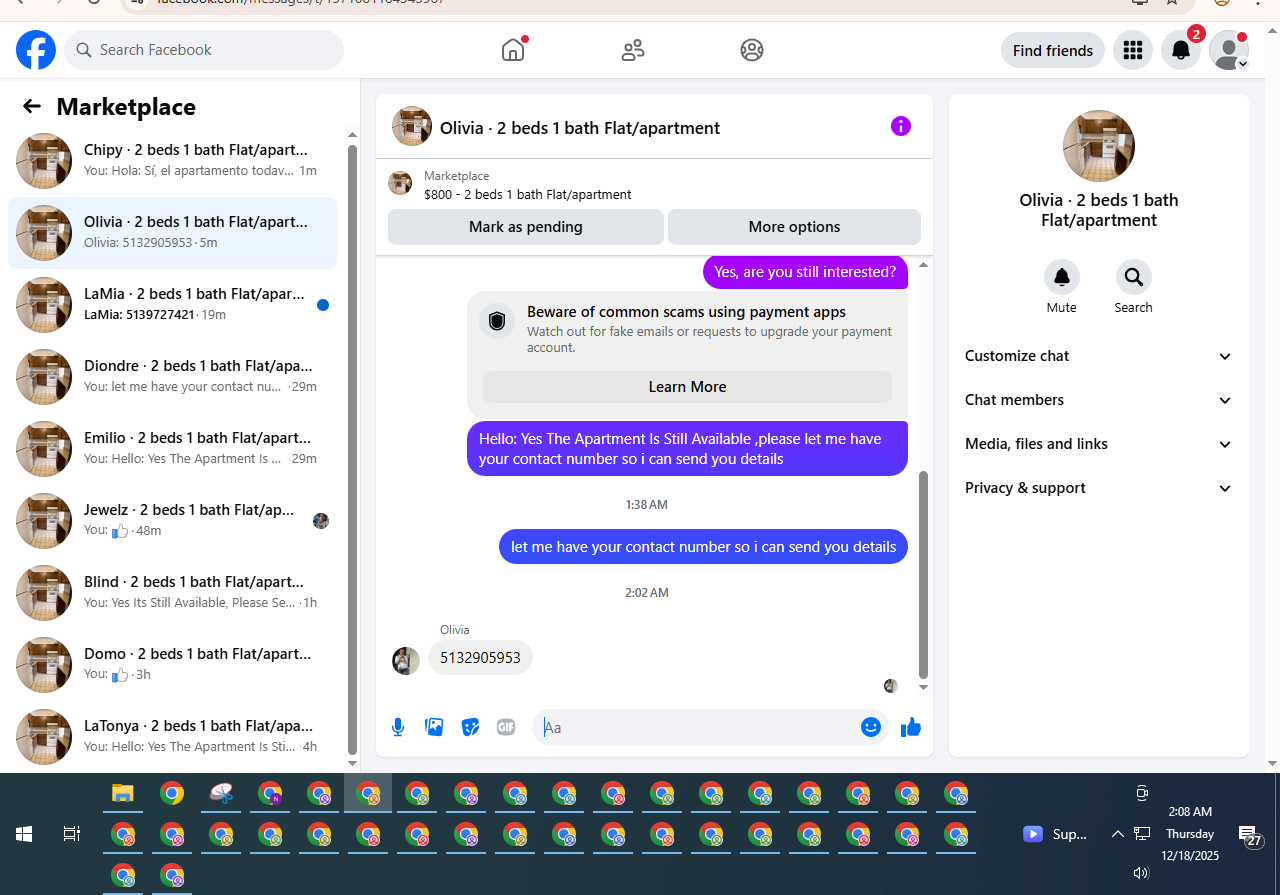
Task: Click the 'Sup...' app in system tray
Action: tap(1055, 834)
